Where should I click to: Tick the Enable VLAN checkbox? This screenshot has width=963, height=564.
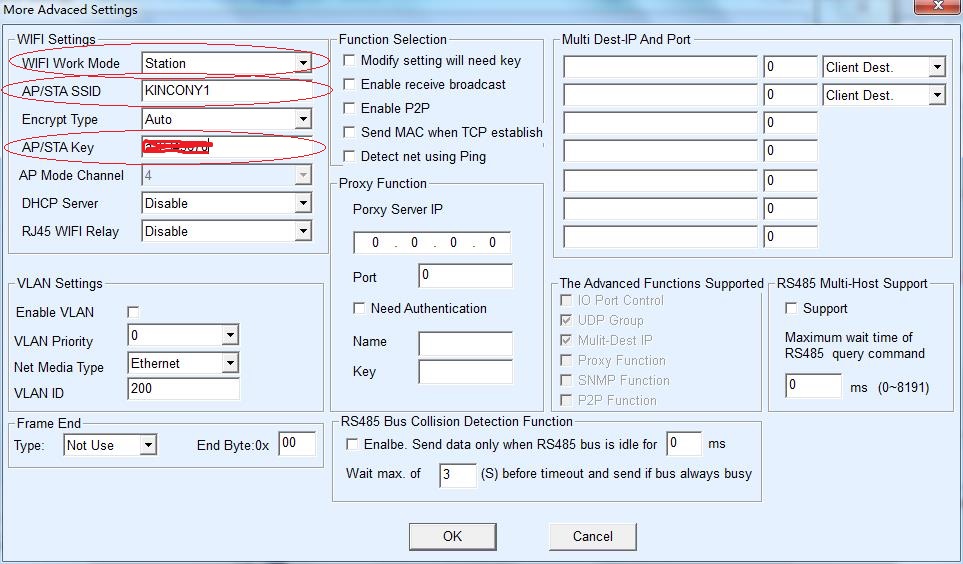(x=134, y=312)
